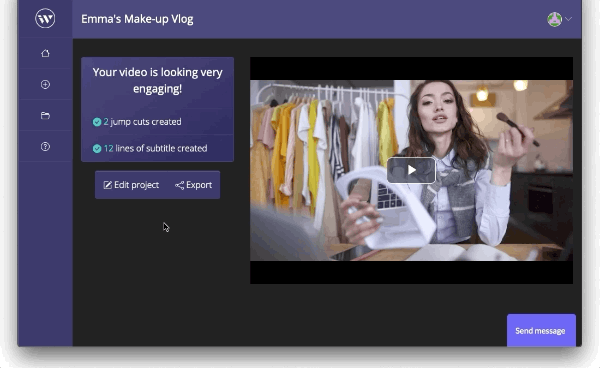Expand the account dropdown chevron
Image resolution: width=600 pixels, height=368 pixels.
coord(569,19)
